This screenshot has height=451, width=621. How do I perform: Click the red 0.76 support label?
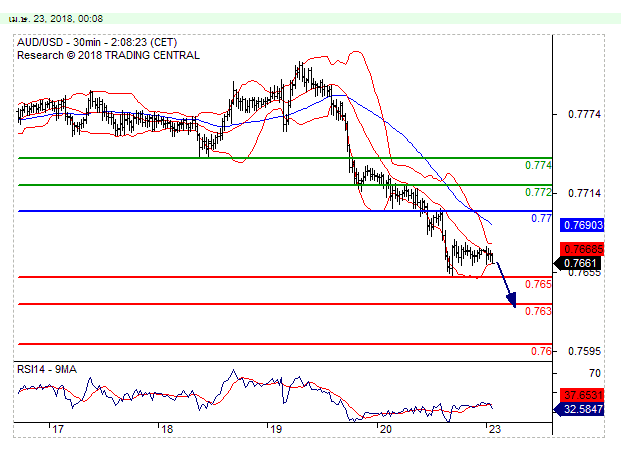pyautogui.click(x=541, y=351)
